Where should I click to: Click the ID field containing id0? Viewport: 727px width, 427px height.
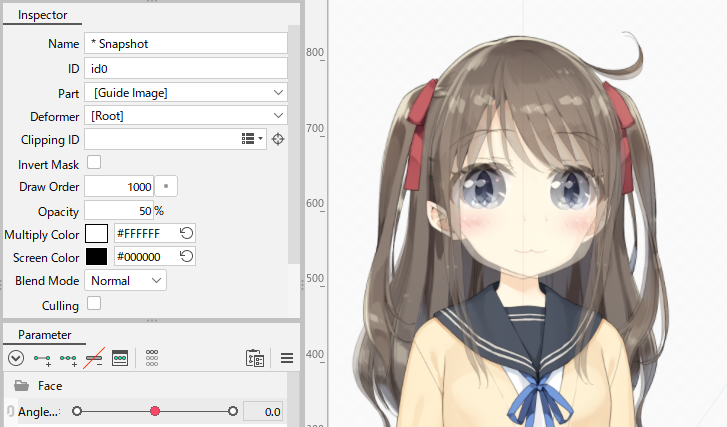186,68
